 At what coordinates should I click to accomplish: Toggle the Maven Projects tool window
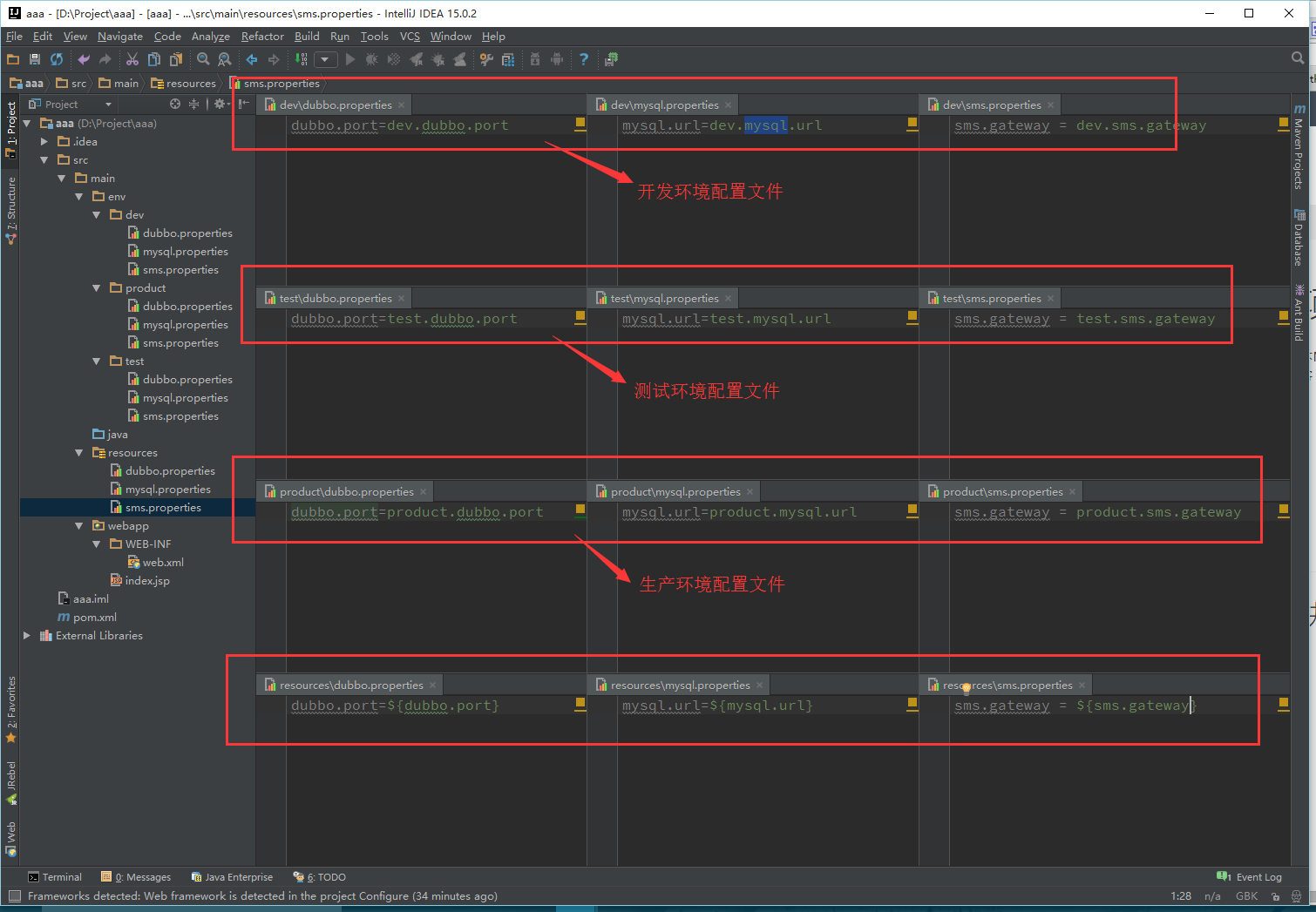(1299, 147)
